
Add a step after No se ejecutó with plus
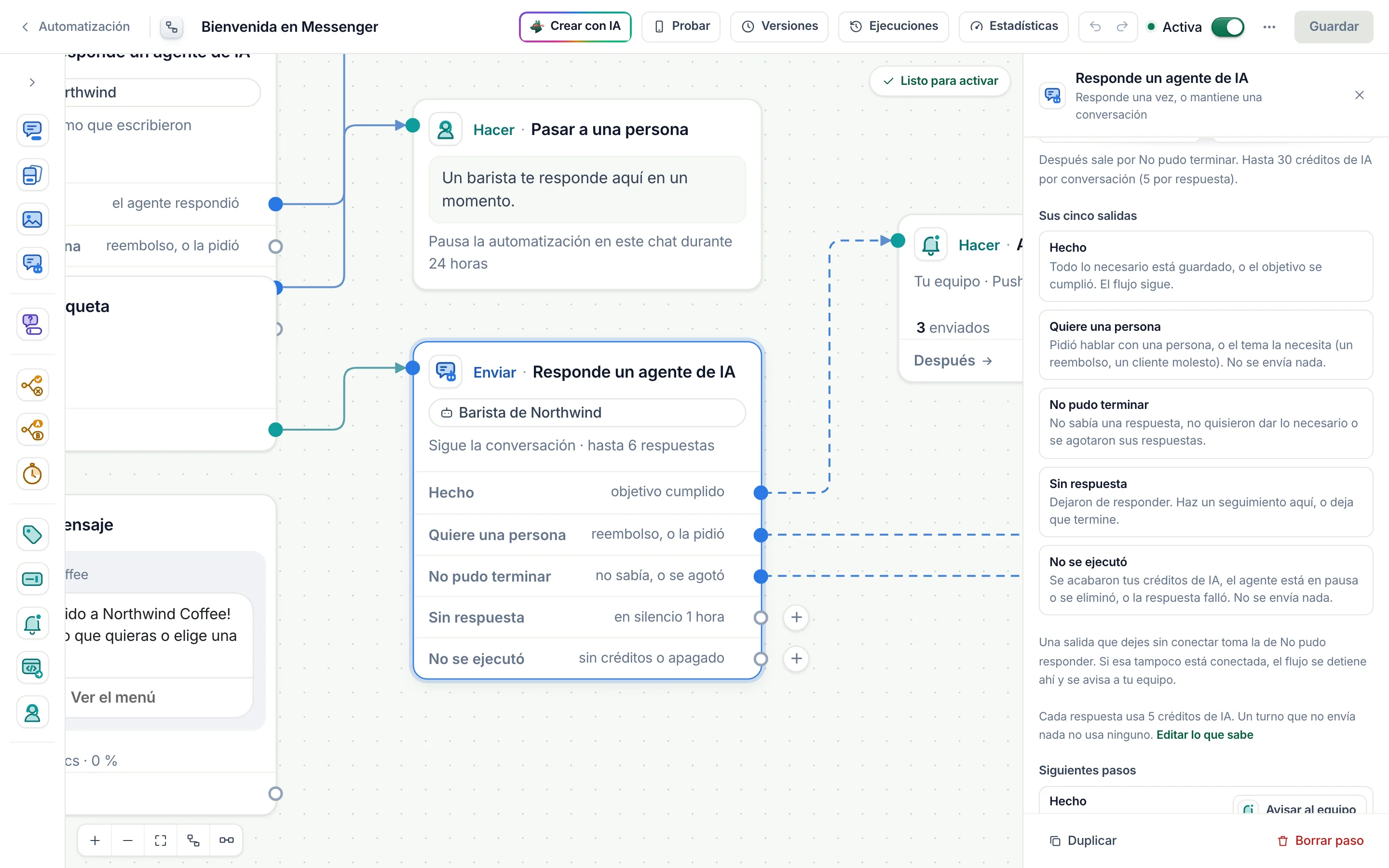[x=796, y=658]
